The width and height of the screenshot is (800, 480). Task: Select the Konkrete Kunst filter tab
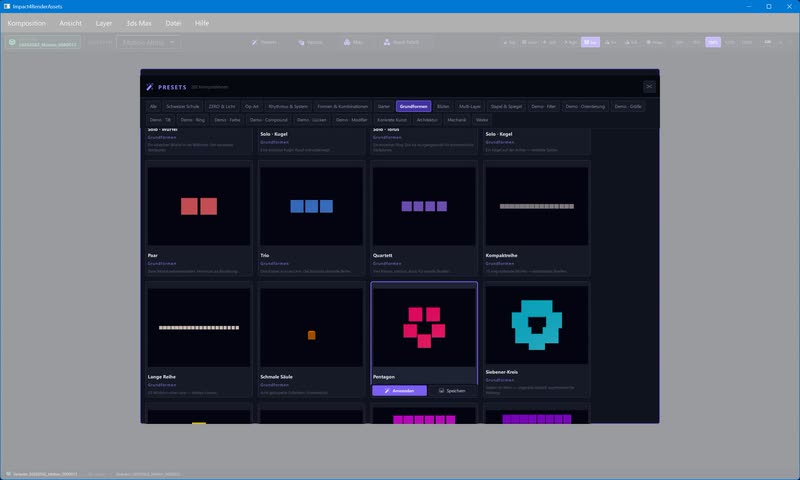392,120
